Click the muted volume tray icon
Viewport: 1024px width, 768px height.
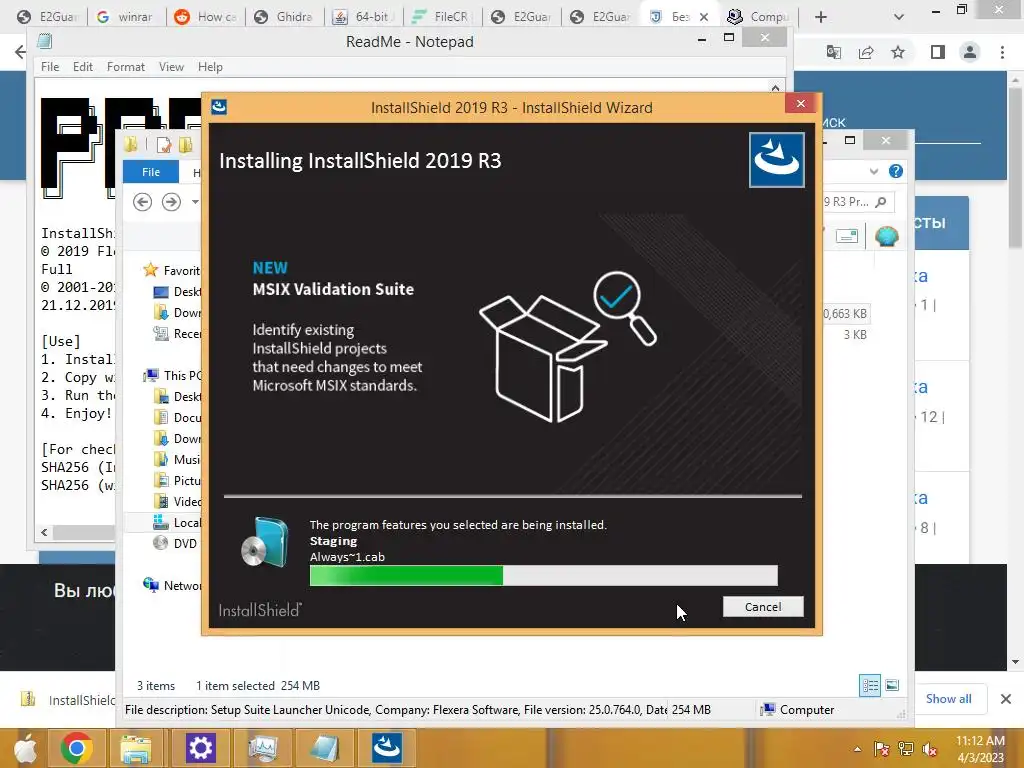[x=930, y=749]
